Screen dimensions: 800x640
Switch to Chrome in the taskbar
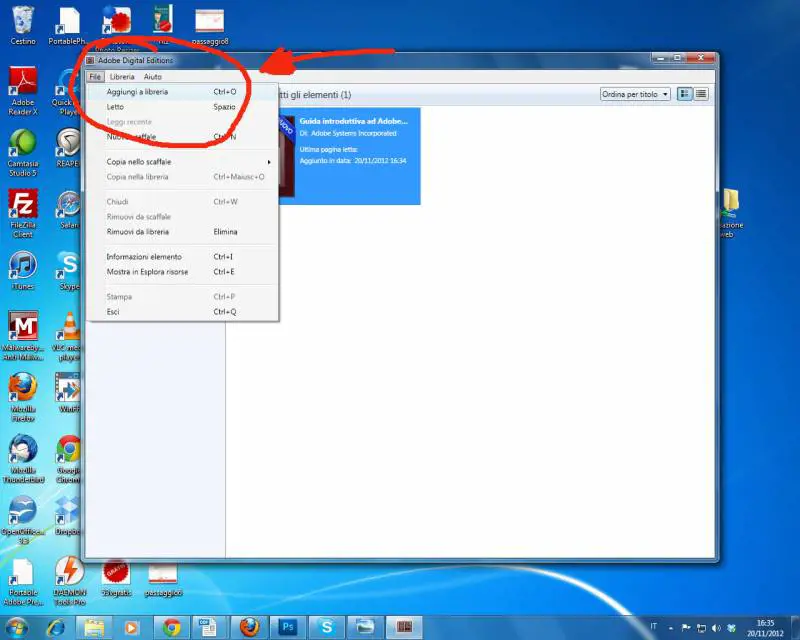click(x=171, y=627)
